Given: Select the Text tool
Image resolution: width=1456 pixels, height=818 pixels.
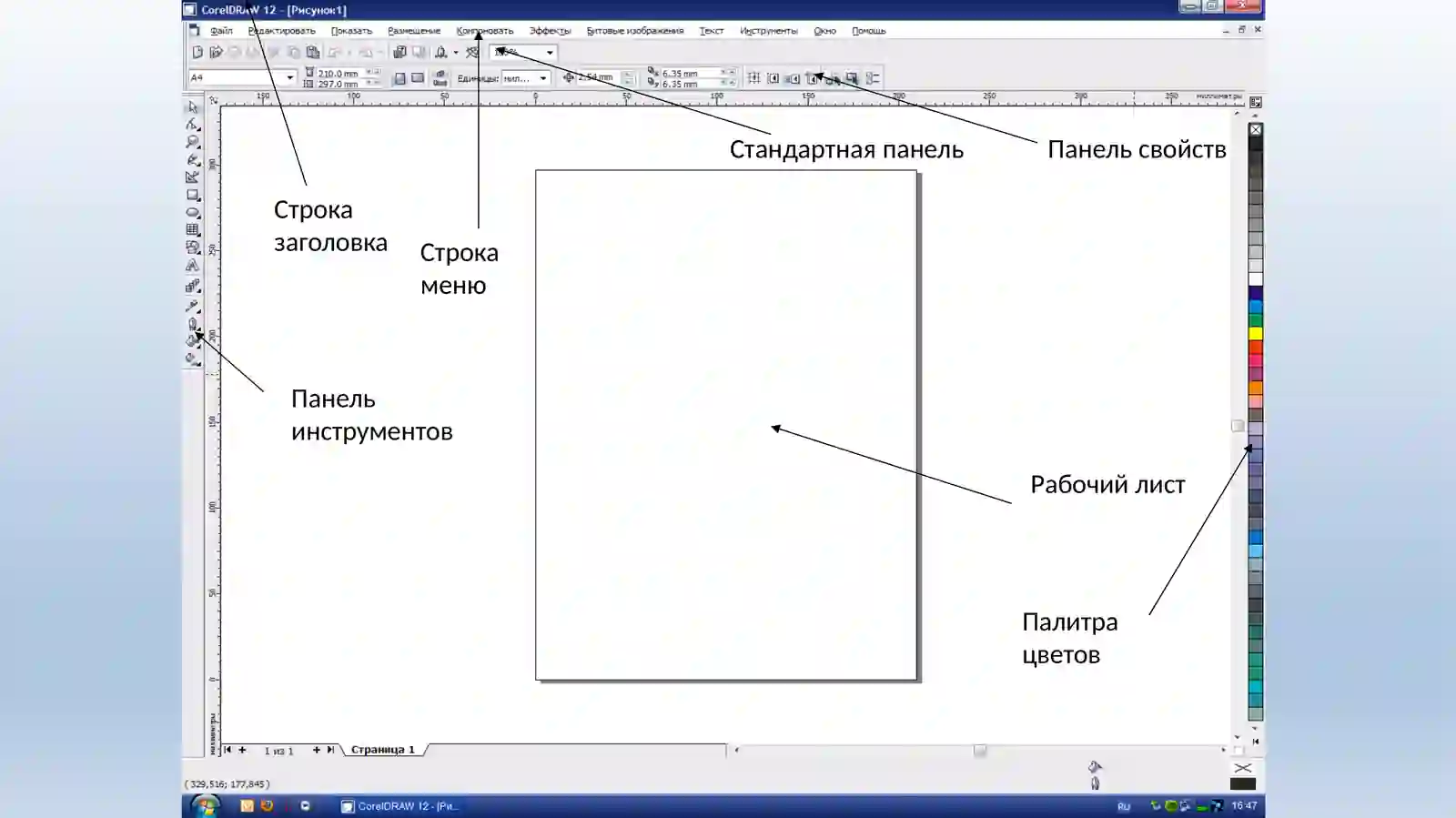Looking at the screenshot, I should tap(193, 266).
